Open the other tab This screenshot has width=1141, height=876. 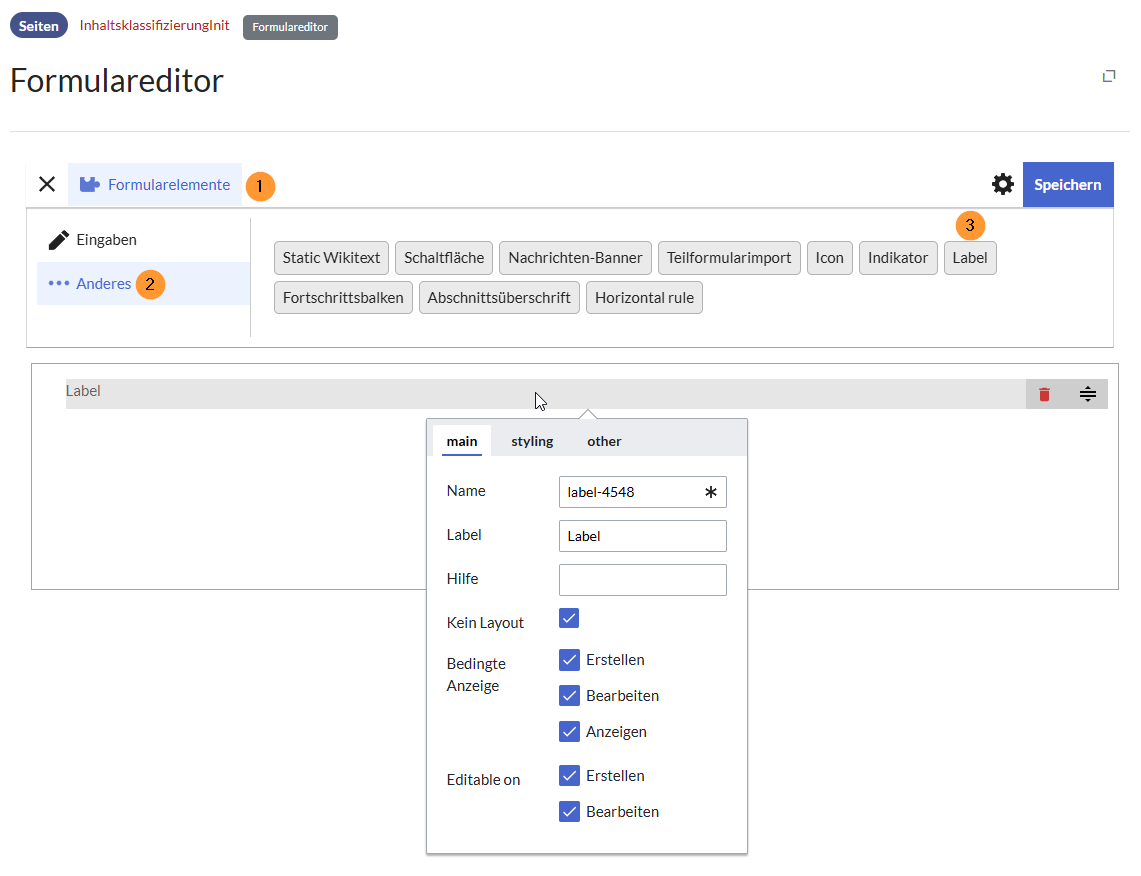click(x=604, y=441)
